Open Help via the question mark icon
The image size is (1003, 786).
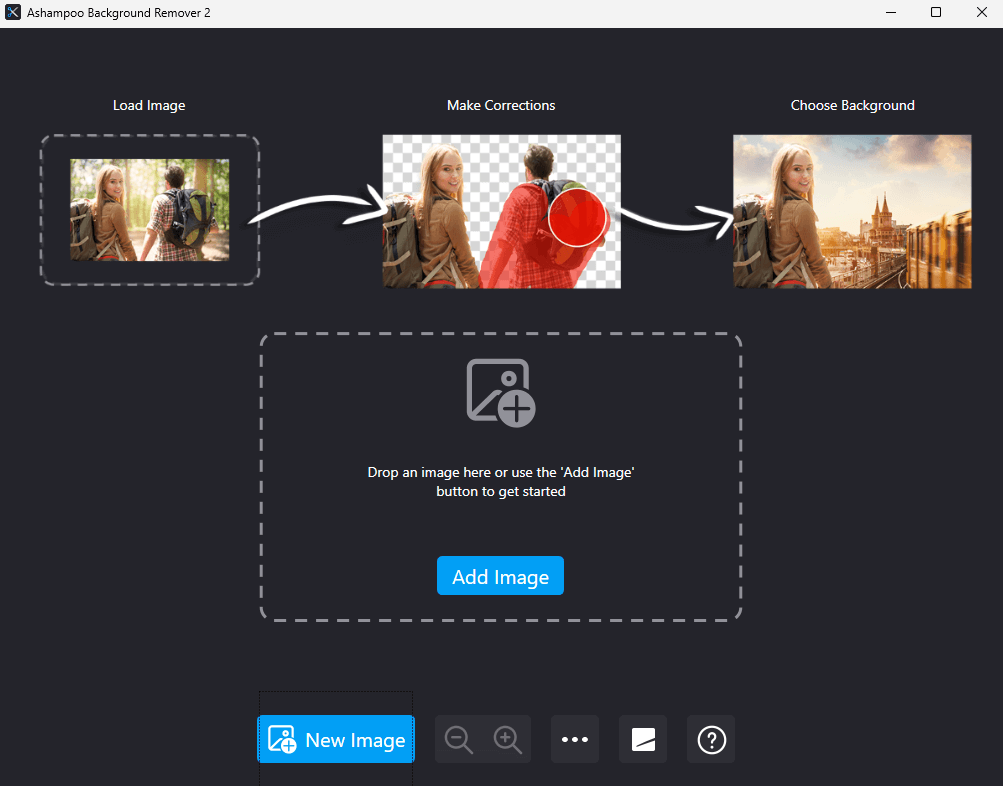pyautogui.click(x=710, y=739)
